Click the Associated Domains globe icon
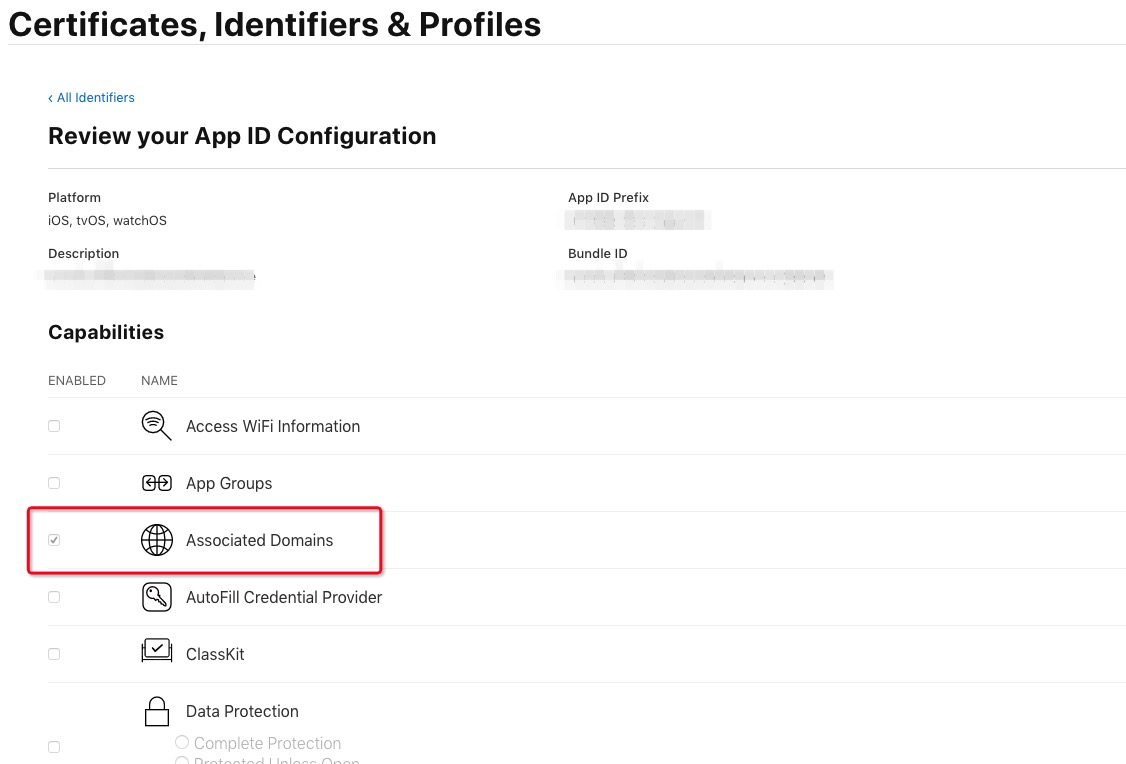The width and height of the screenshot is (1126, 764). [157, 540]
